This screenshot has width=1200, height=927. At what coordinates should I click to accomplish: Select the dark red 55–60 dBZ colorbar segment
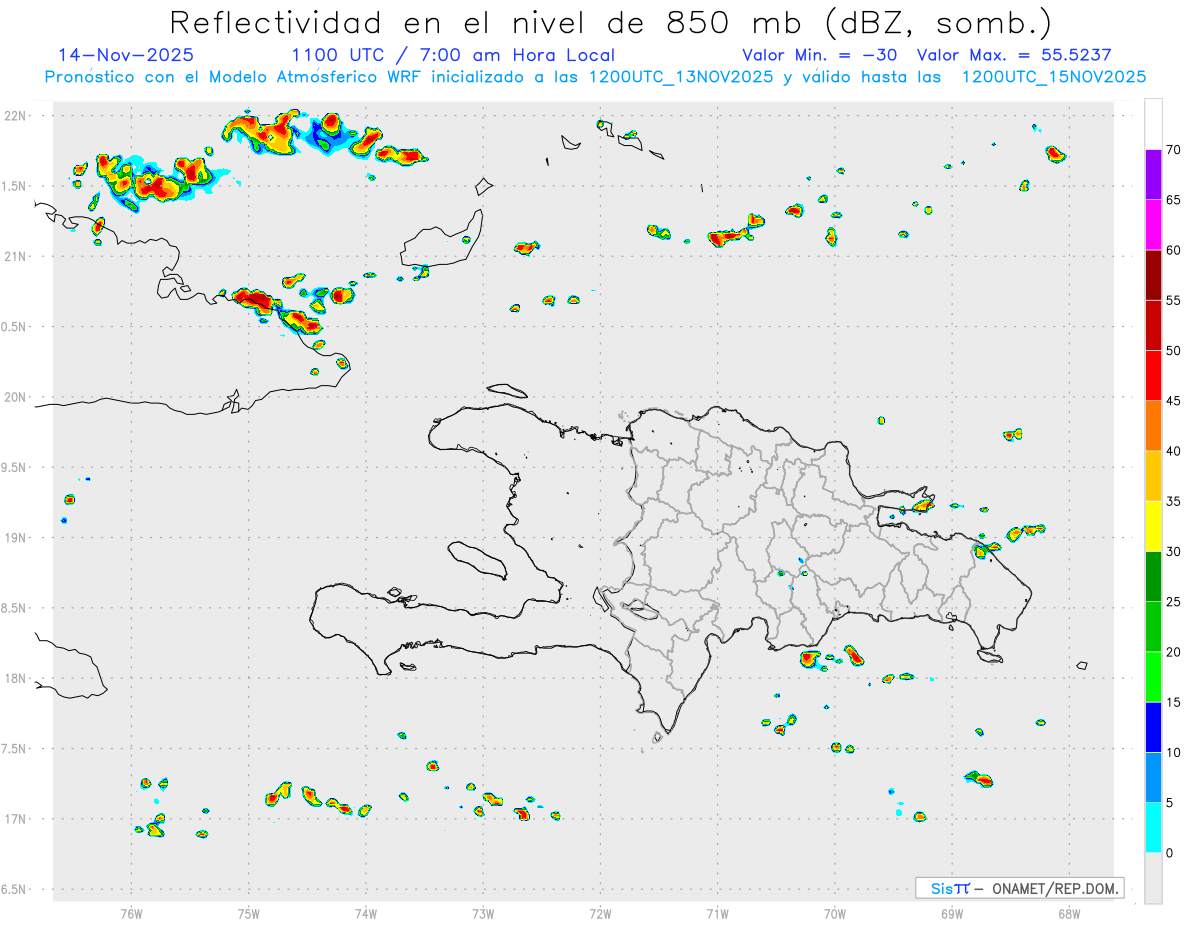click(x=1153, y=275)
